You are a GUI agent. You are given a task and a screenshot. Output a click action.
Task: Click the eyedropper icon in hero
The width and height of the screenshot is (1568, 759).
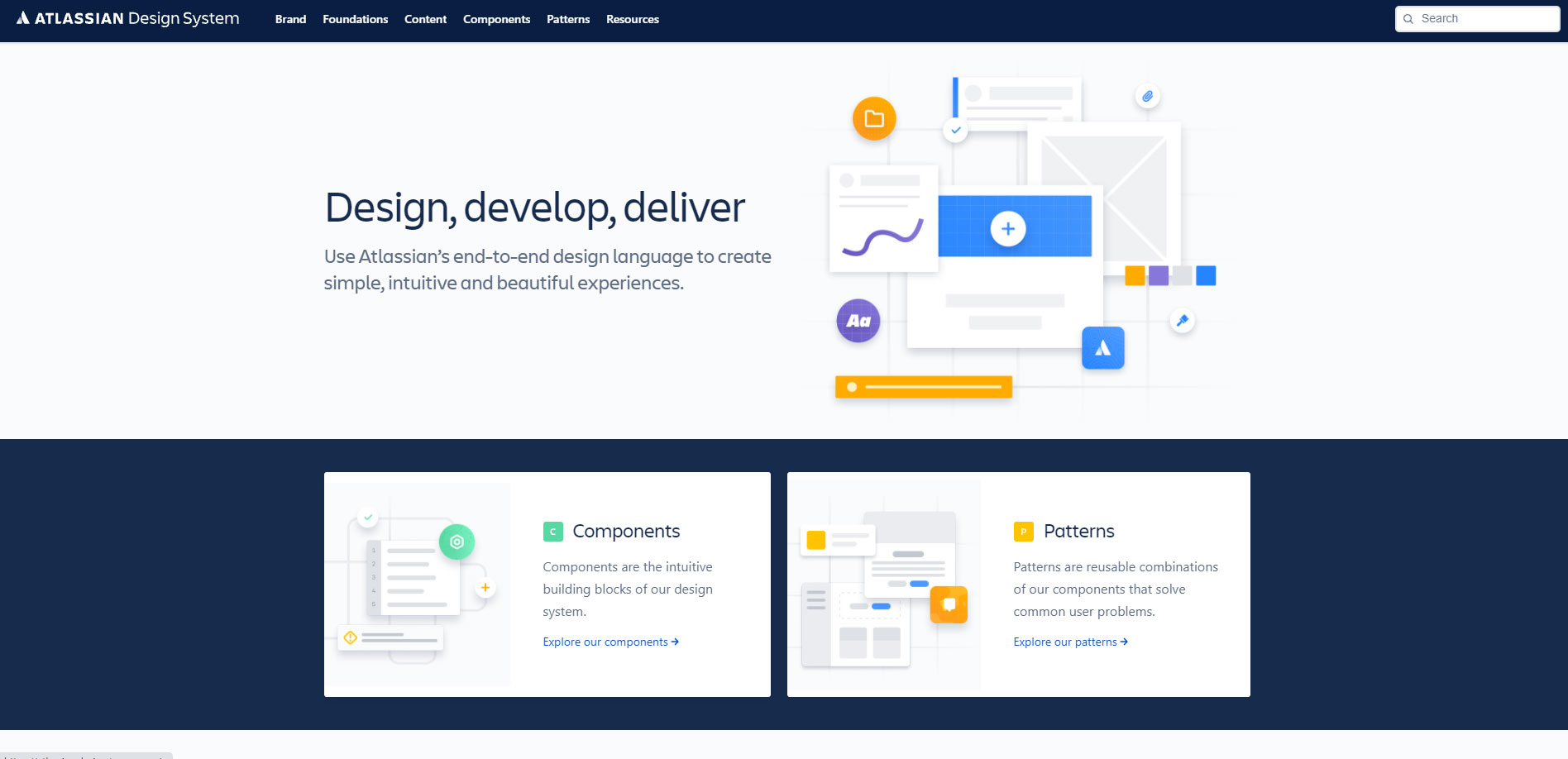1182,320
